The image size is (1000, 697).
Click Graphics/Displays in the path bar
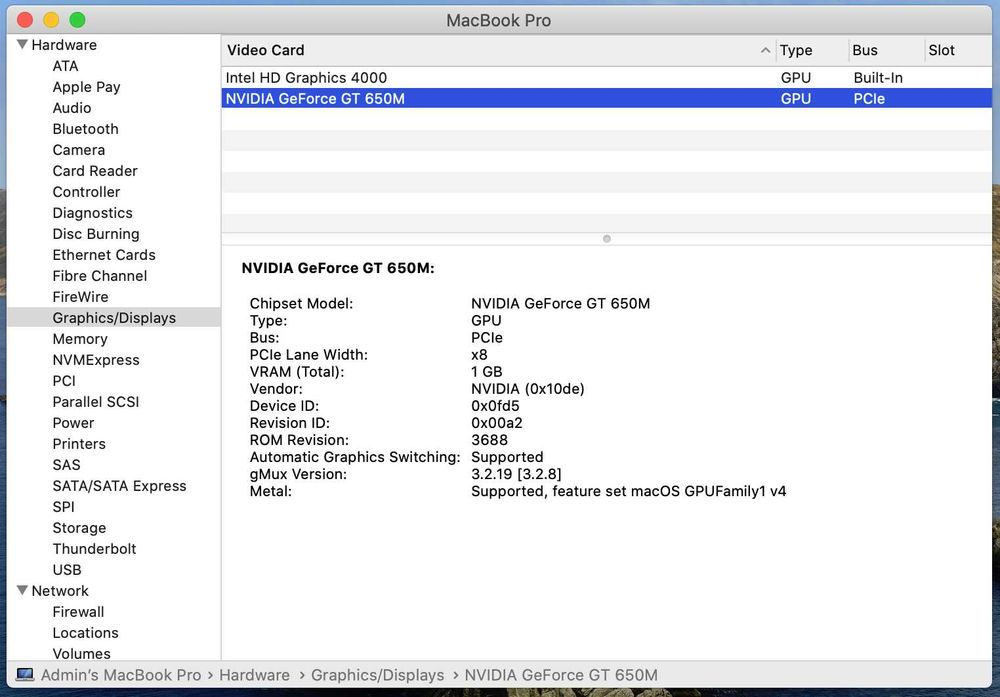click(378, 675)
